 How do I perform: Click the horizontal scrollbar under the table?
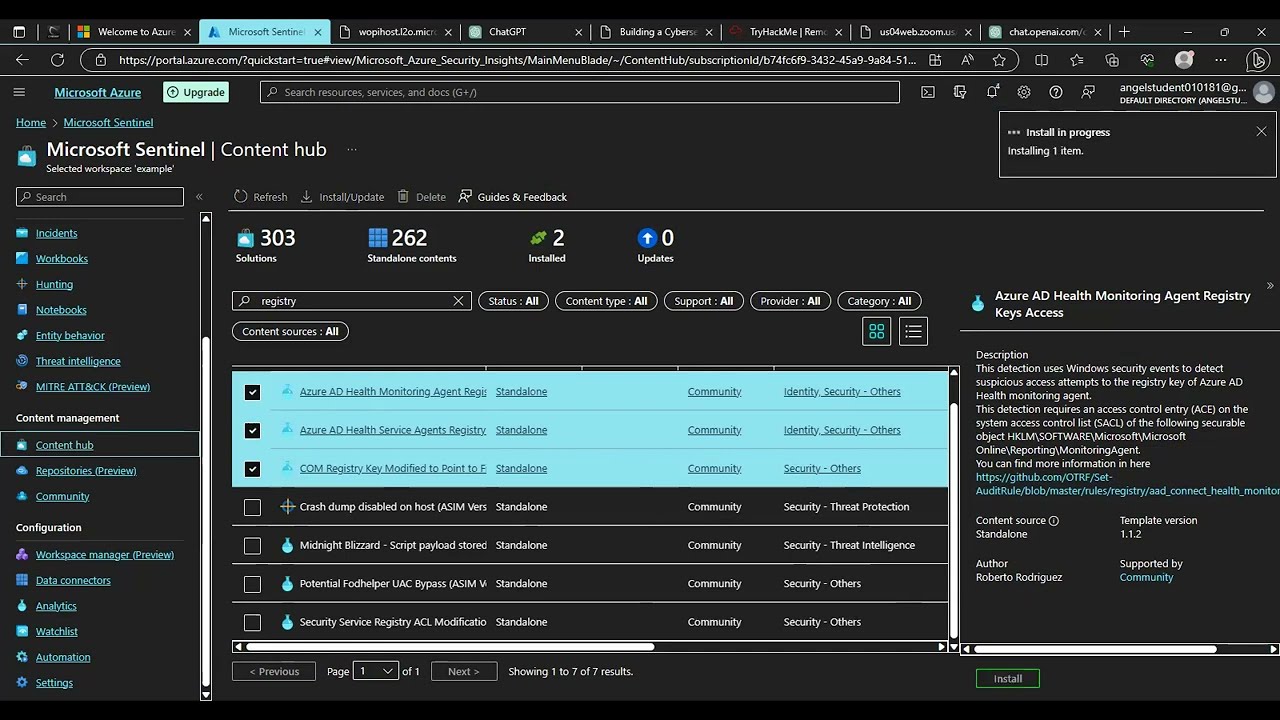point(452,647)
